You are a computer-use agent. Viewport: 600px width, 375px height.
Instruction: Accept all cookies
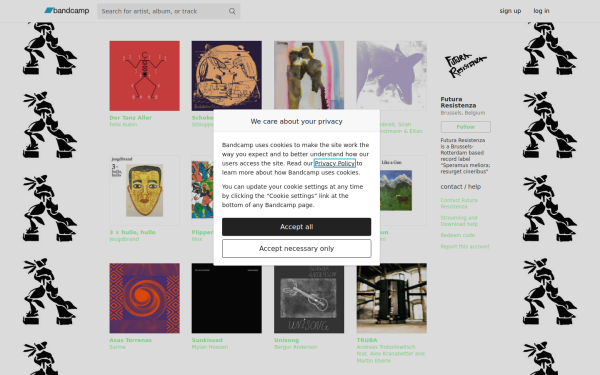point(297,227)
